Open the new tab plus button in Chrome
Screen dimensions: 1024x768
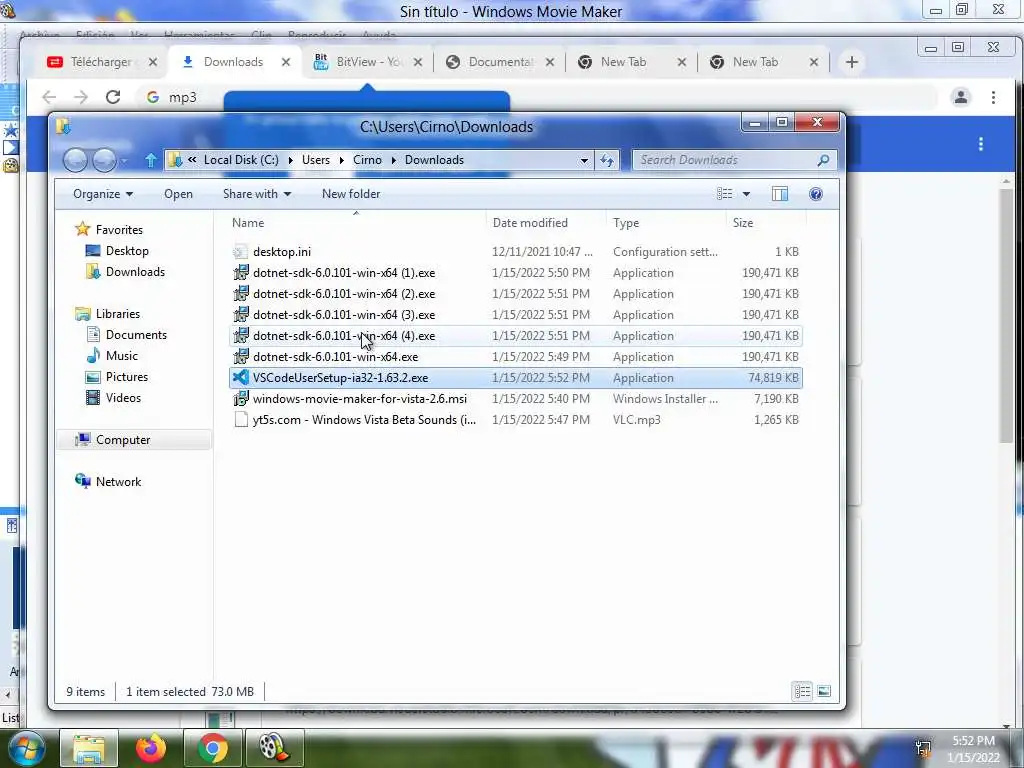[852, 62]
